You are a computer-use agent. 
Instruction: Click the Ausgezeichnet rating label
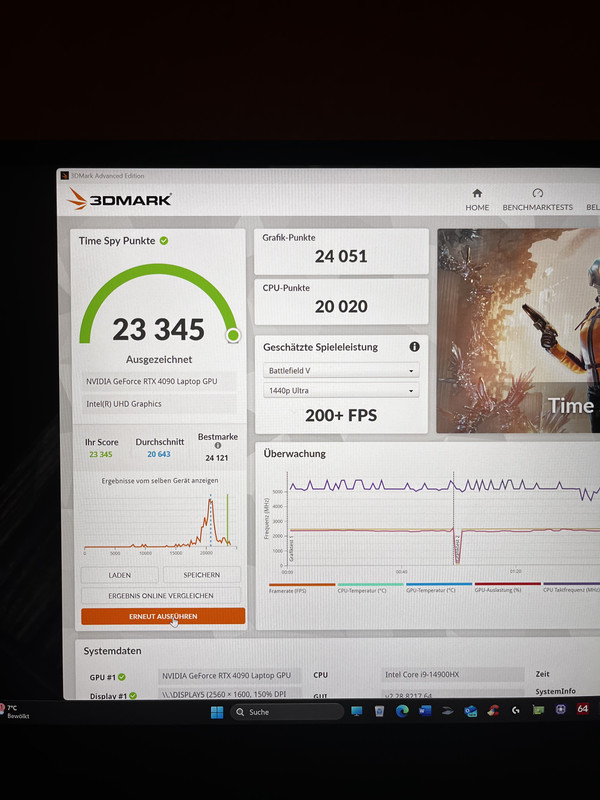pyautogui.click(x=159, y=359)
